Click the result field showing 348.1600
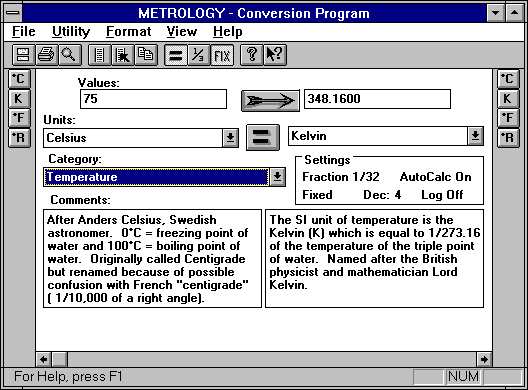 tap(377, 99)
